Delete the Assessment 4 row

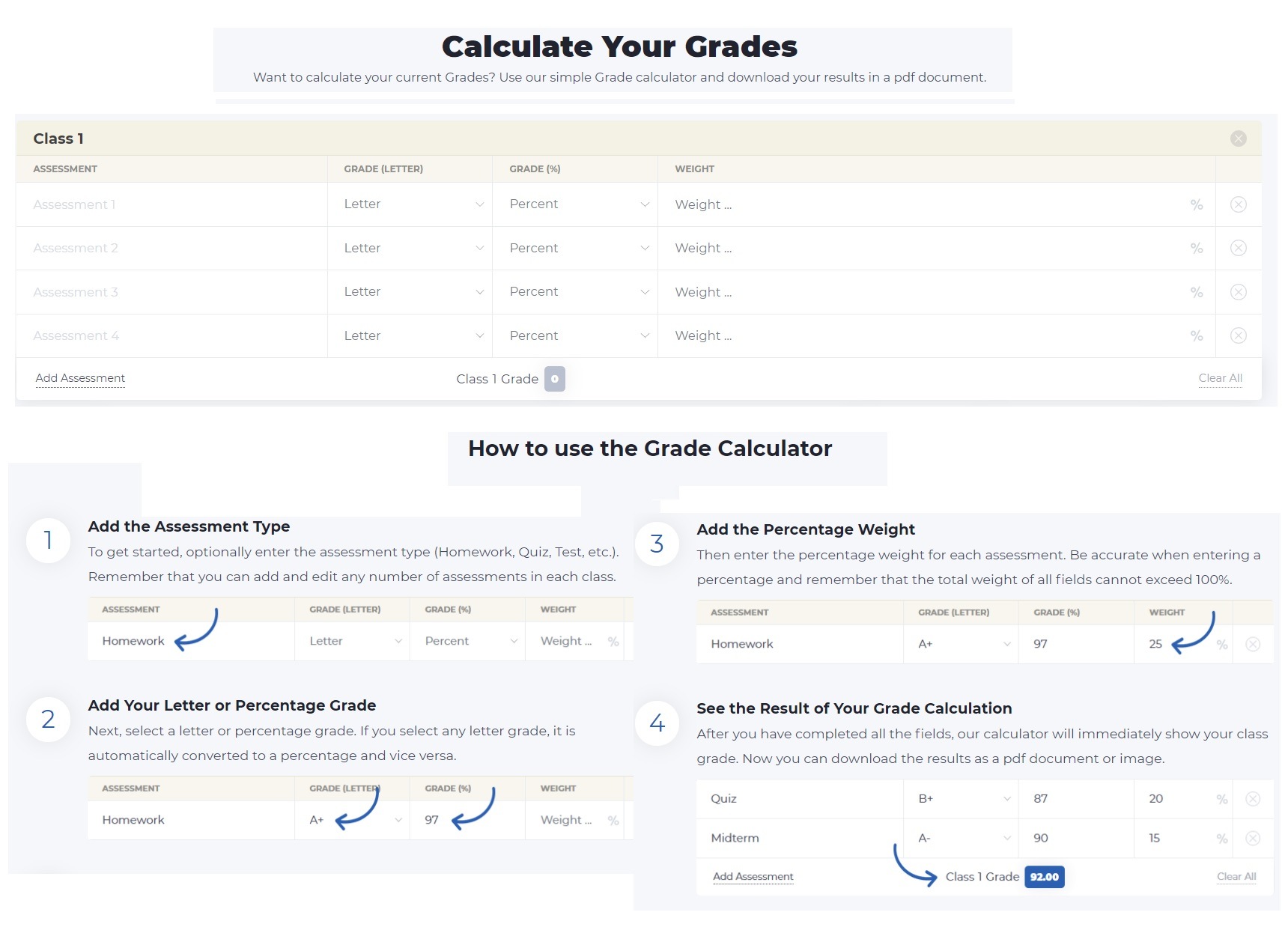pos(1238,335)
